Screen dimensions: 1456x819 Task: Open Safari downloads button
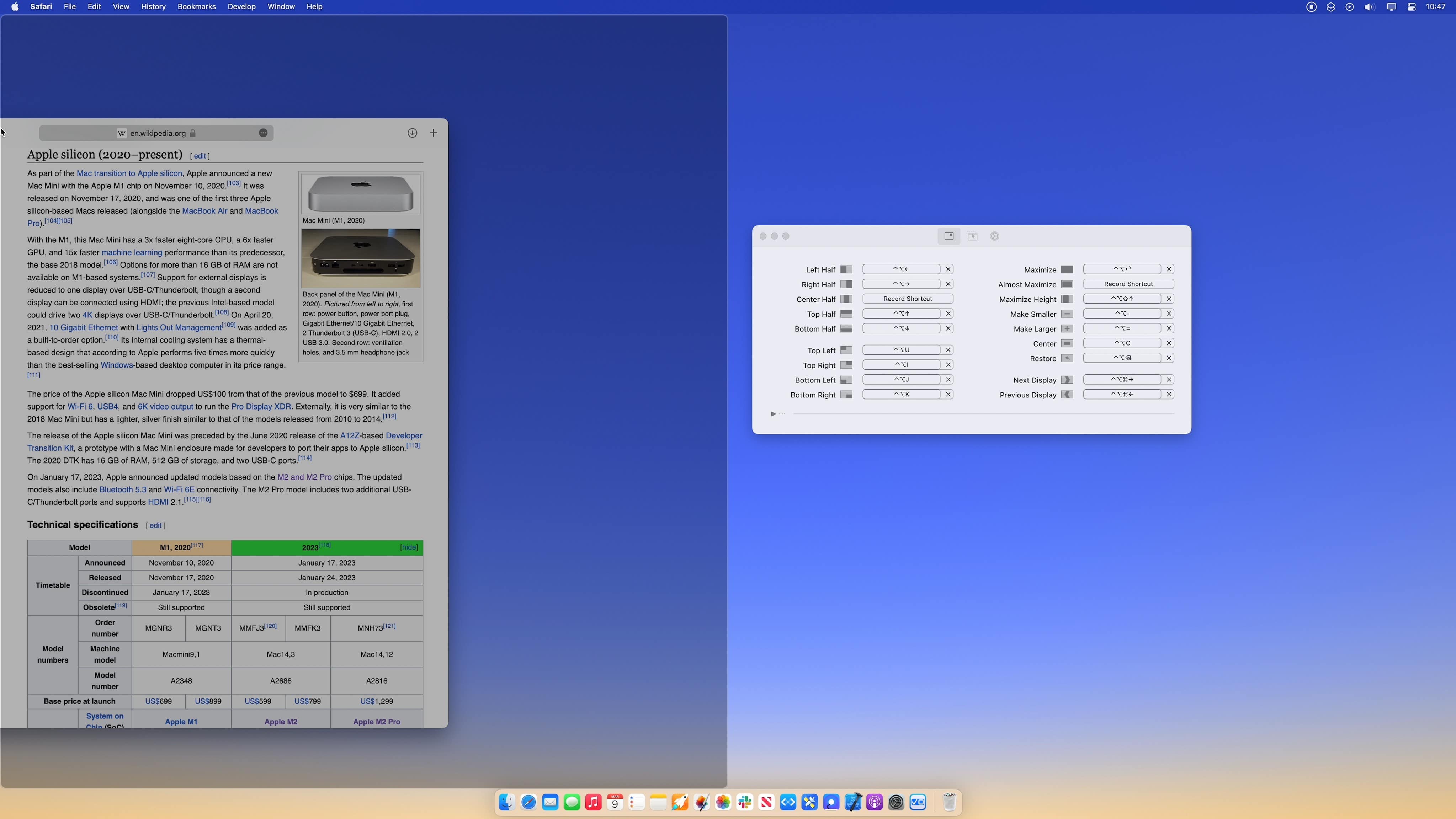pos(412,133)
